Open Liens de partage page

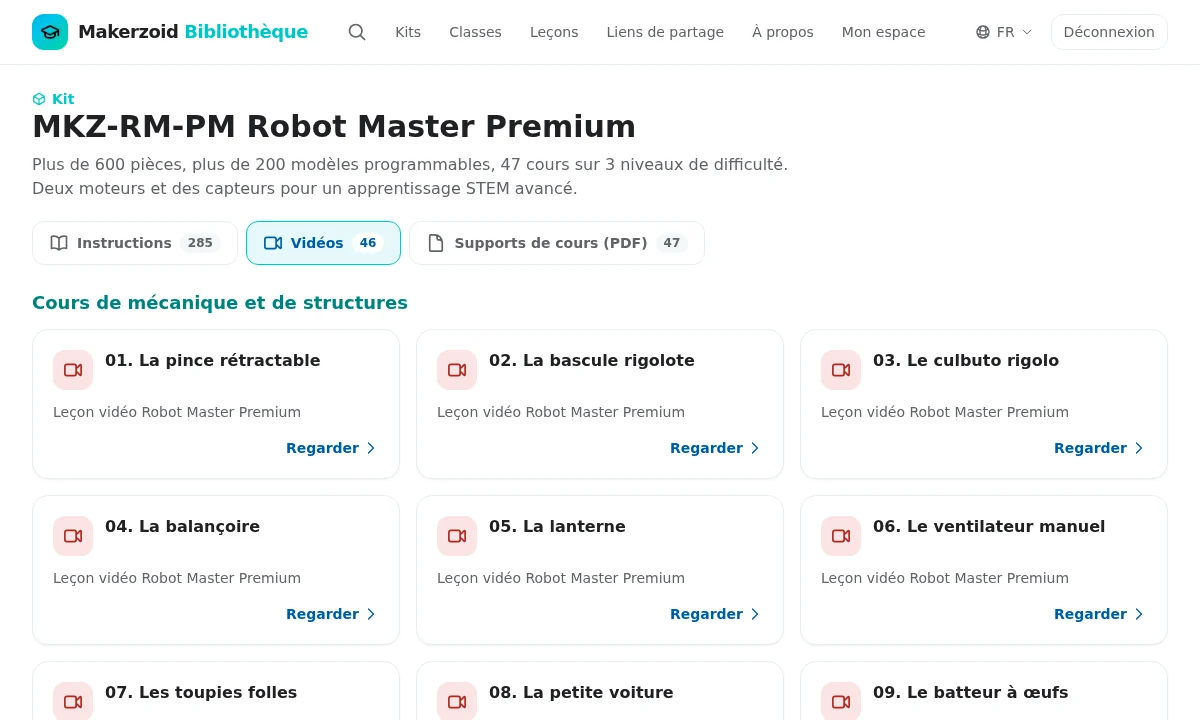665,32
